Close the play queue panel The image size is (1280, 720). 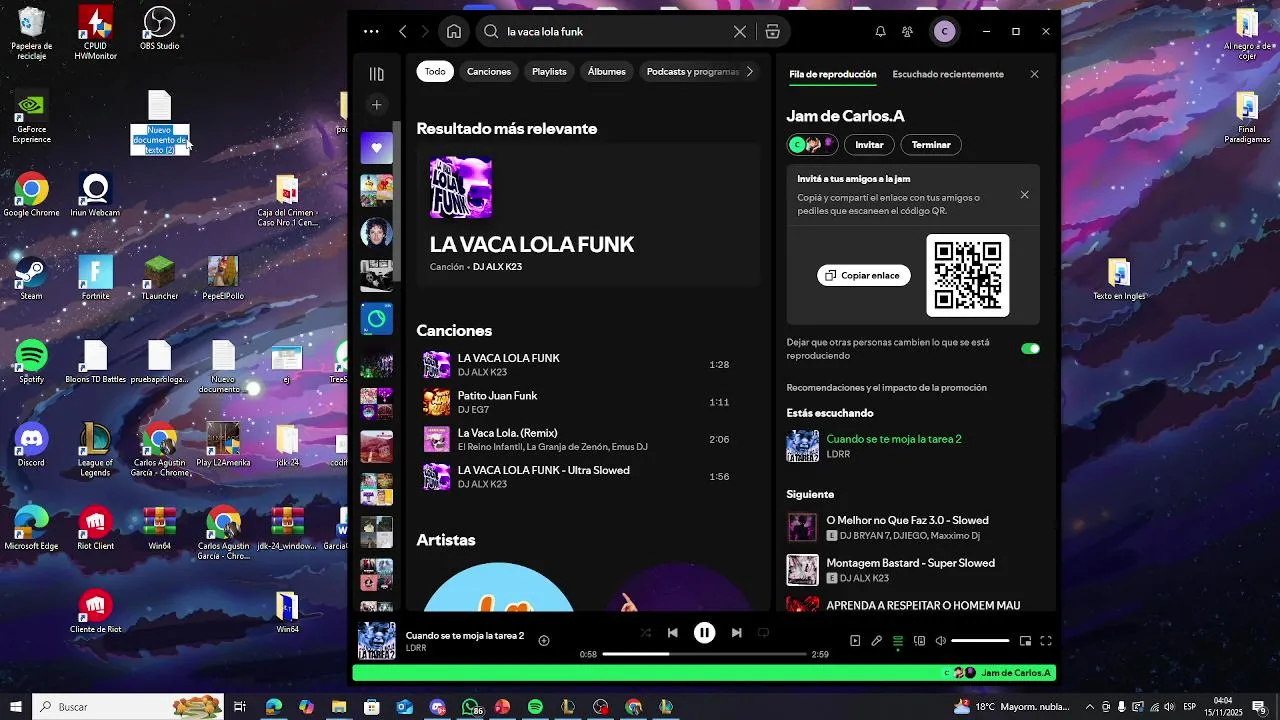pyautogui.click(x=1035, y=74)
